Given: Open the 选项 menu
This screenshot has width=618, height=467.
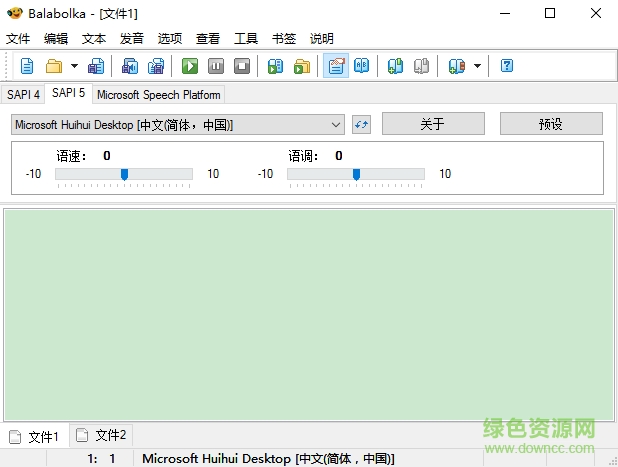Looking at the screenshot, I should (170, 39).
